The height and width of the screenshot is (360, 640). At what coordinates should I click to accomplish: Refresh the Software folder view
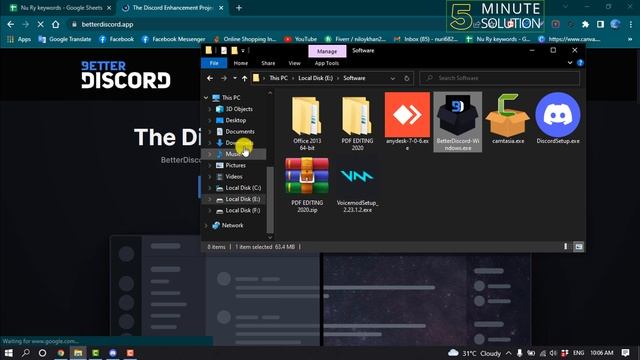[407, 78]
